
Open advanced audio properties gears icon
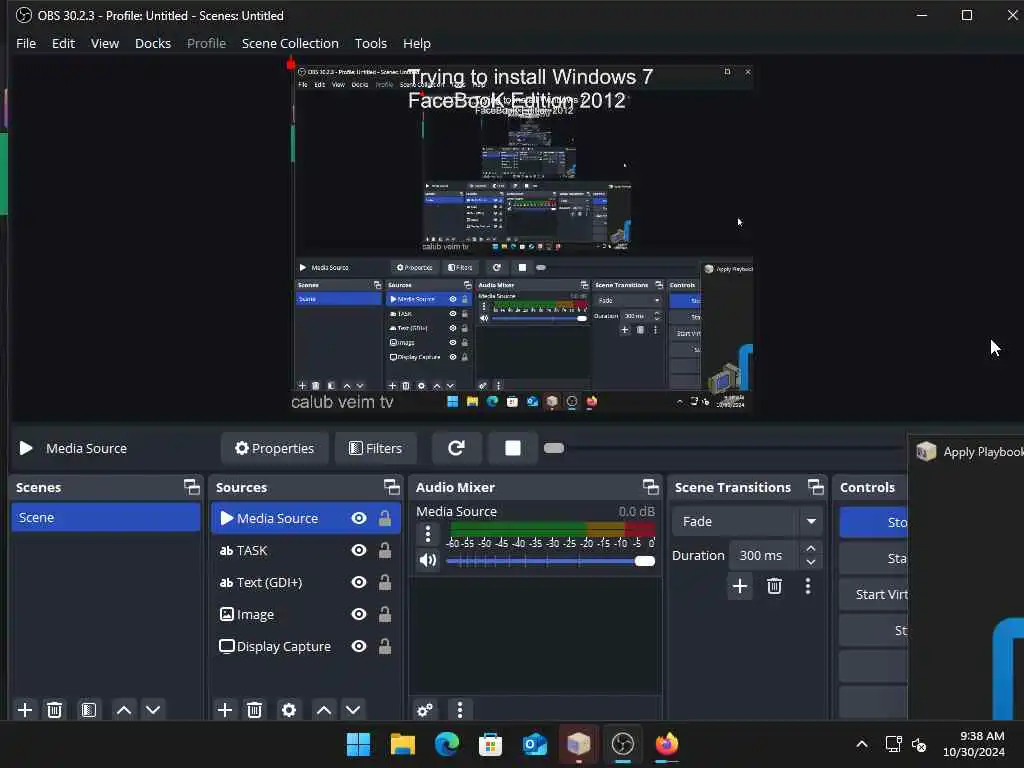[424, 710]
